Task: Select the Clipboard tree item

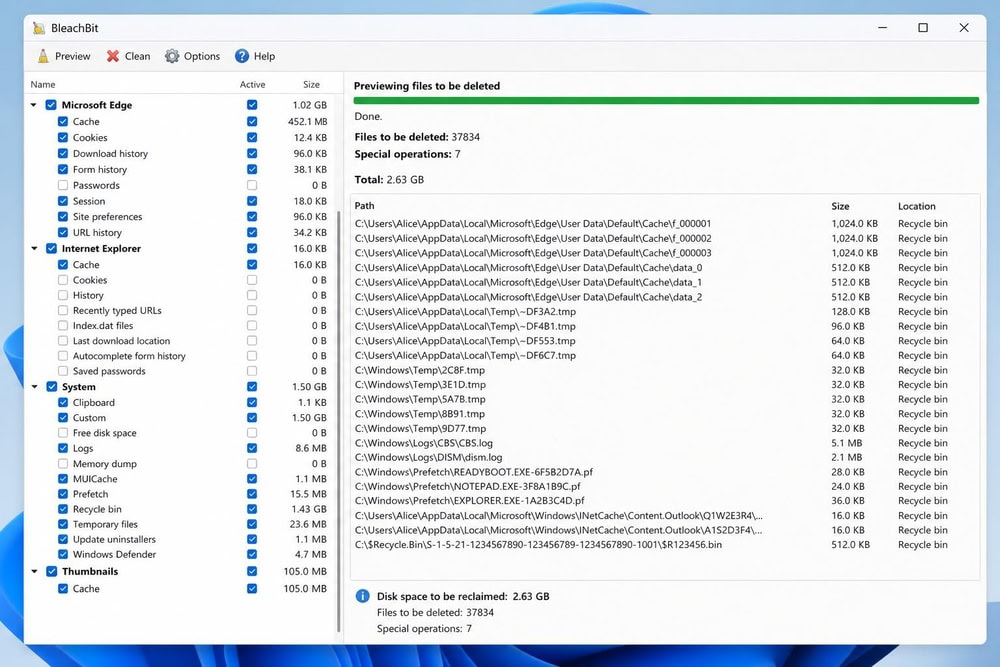Action: pos(94,403)
